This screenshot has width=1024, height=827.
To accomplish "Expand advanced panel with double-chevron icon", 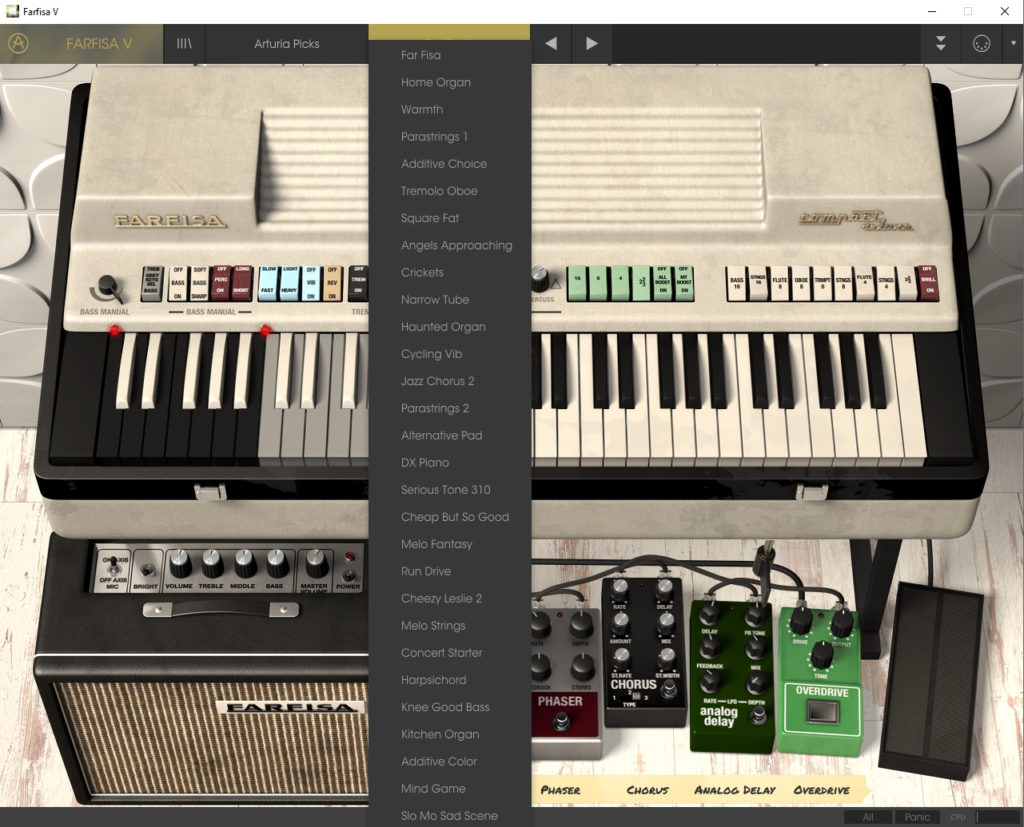I will 940,44.
